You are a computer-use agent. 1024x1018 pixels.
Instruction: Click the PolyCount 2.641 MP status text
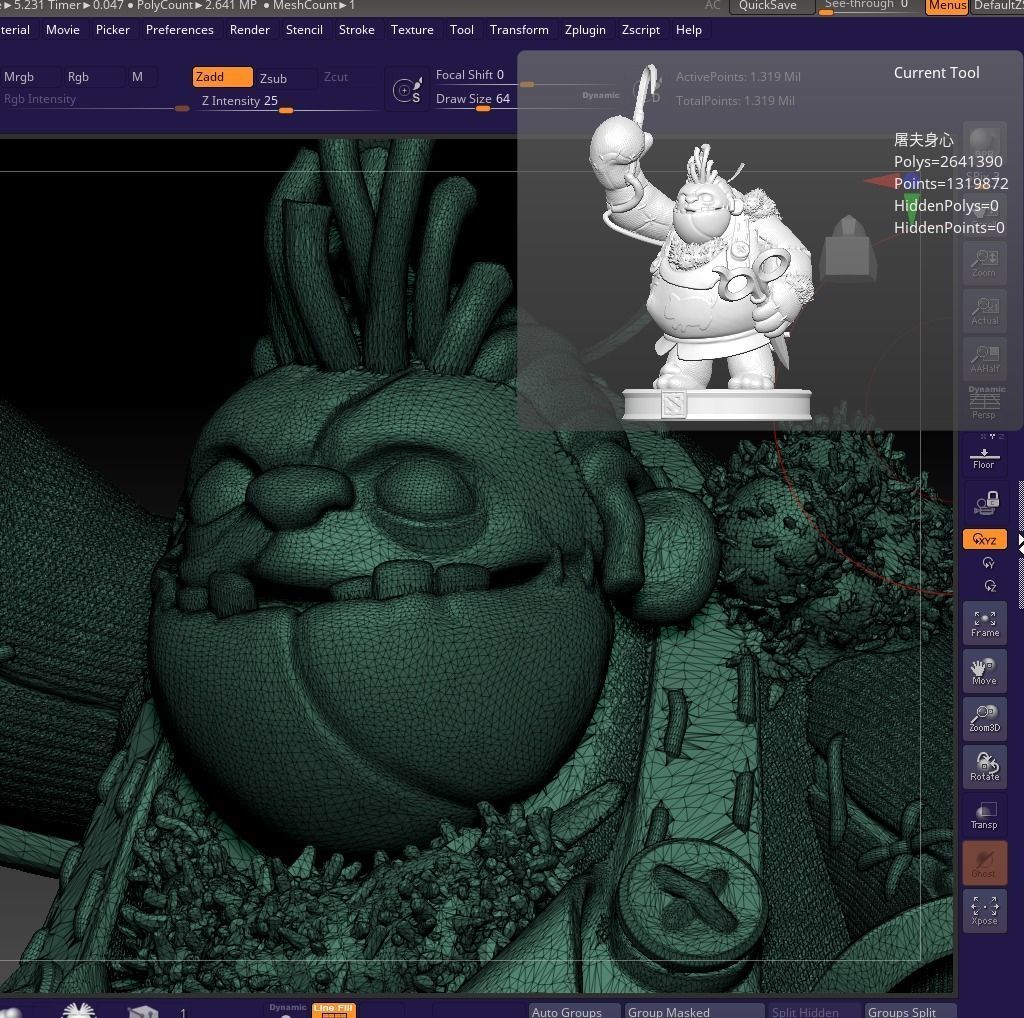[x=196, y=5]
